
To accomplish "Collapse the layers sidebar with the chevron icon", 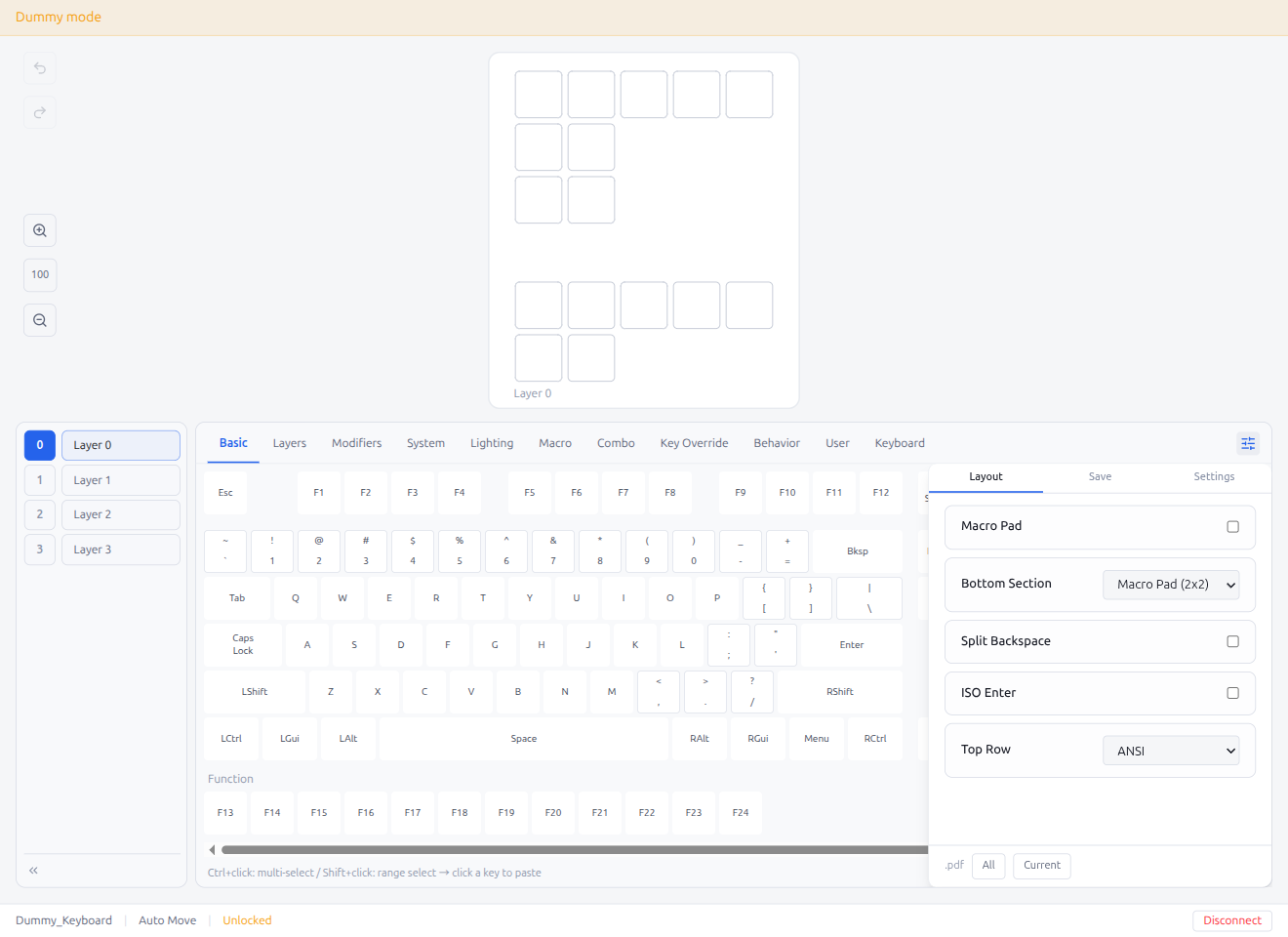I will tap(32, 869).
